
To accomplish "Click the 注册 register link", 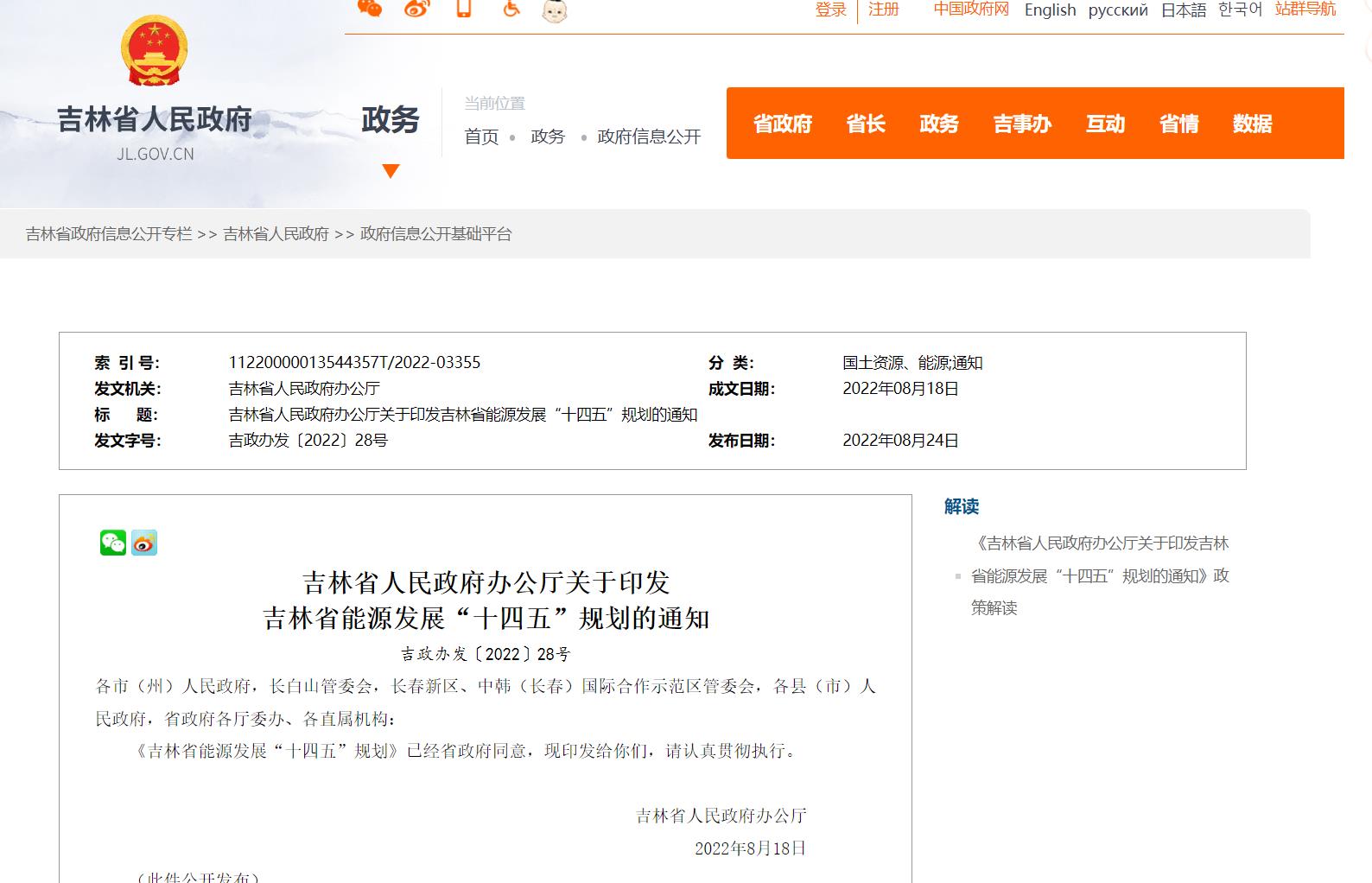I will pyautogui.click(x=884, y=10).
